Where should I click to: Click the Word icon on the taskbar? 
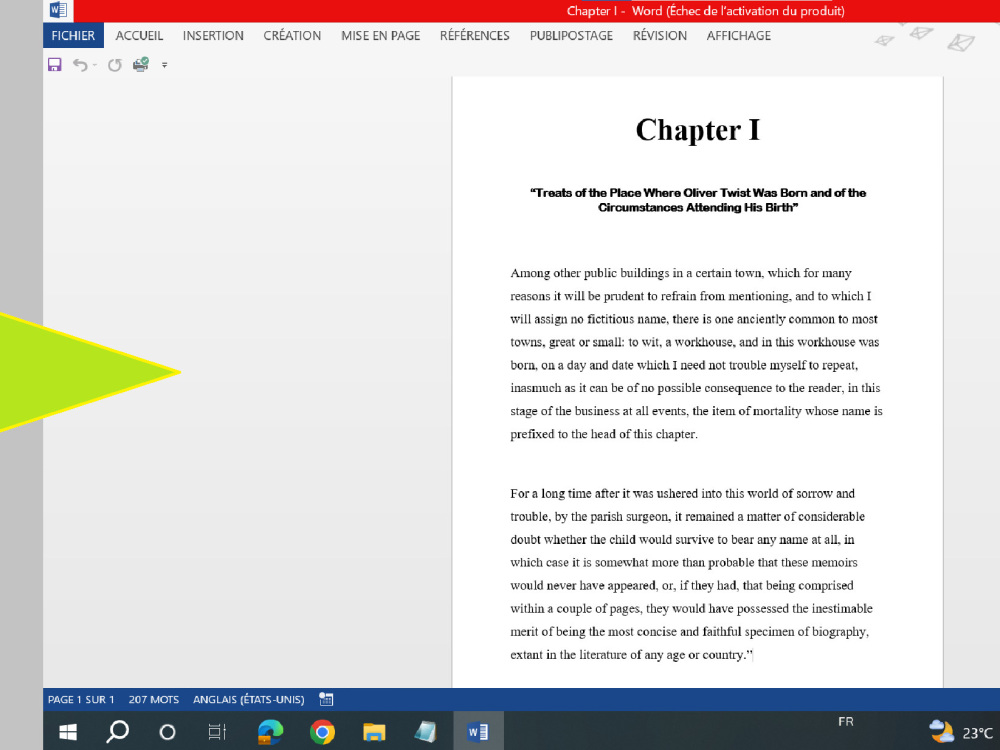478,732
